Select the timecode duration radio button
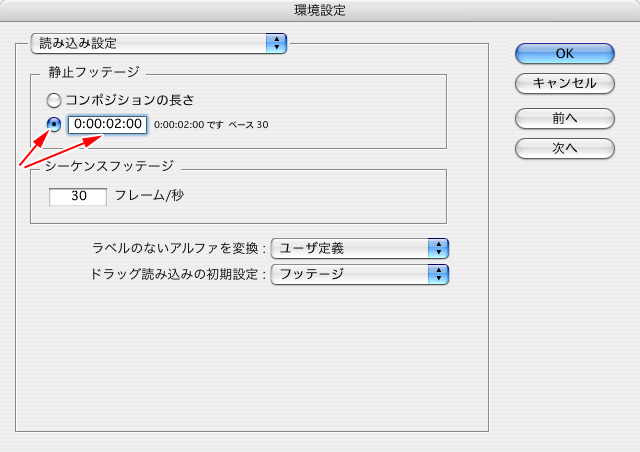 (55, 124)
